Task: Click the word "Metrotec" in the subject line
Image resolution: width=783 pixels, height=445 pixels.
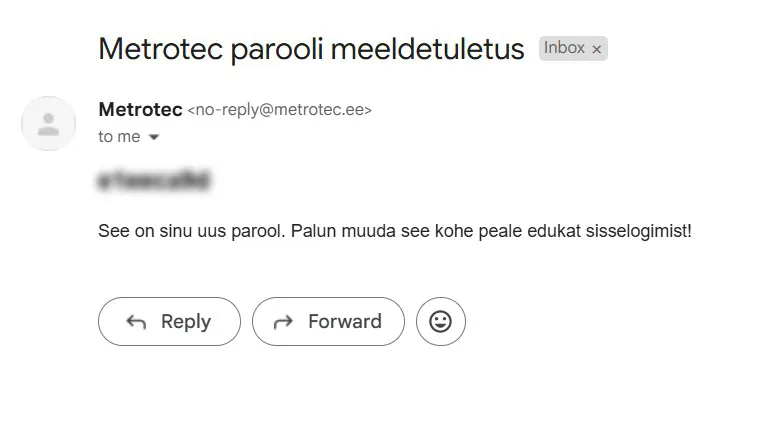Action: click(160, 49)
